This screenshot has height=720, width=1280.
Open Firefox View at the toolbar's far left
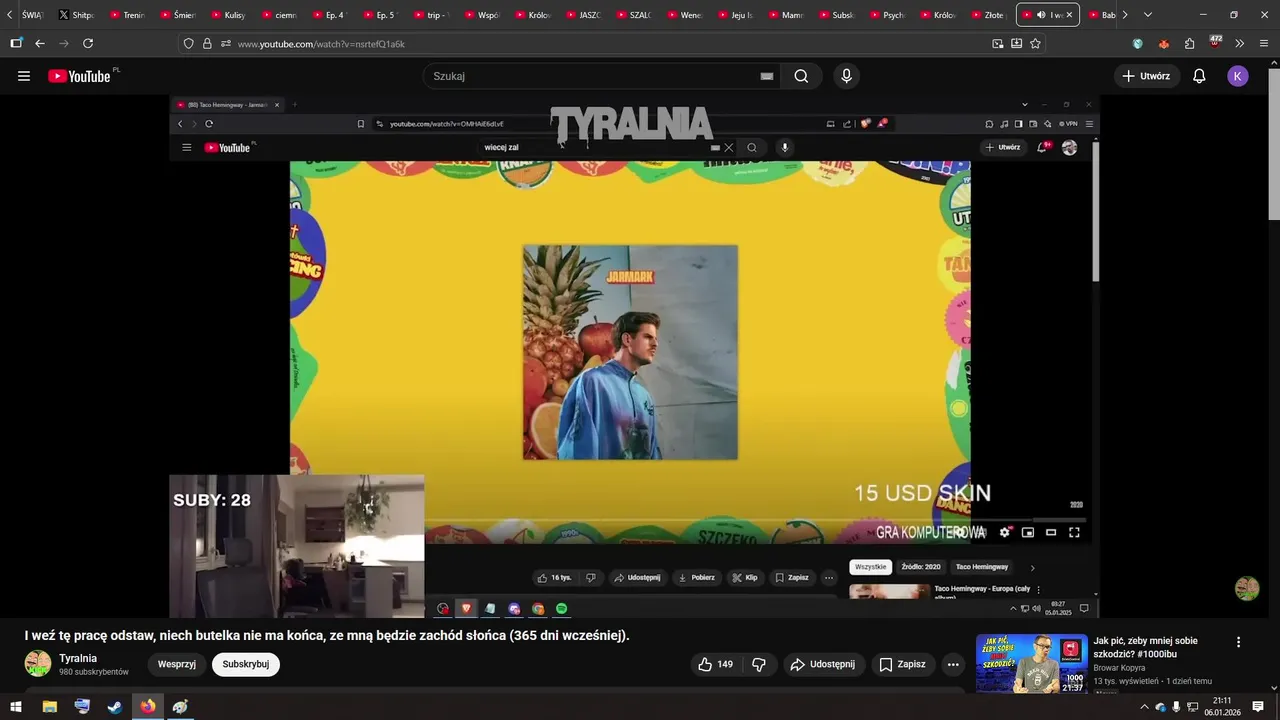(16, 43)
